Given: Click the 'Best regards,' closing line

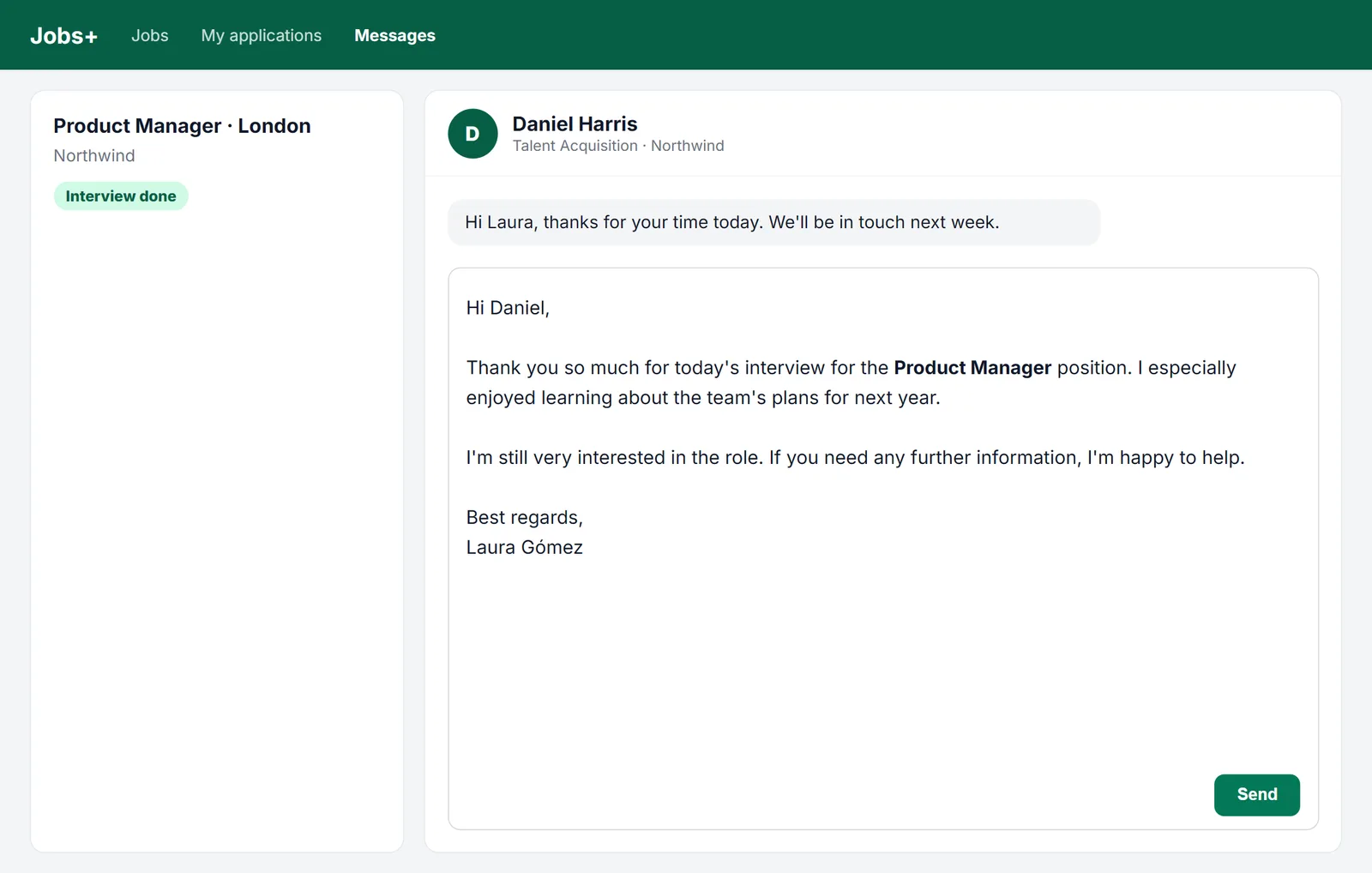Looking at the screenshot, I should pos(525,518).
